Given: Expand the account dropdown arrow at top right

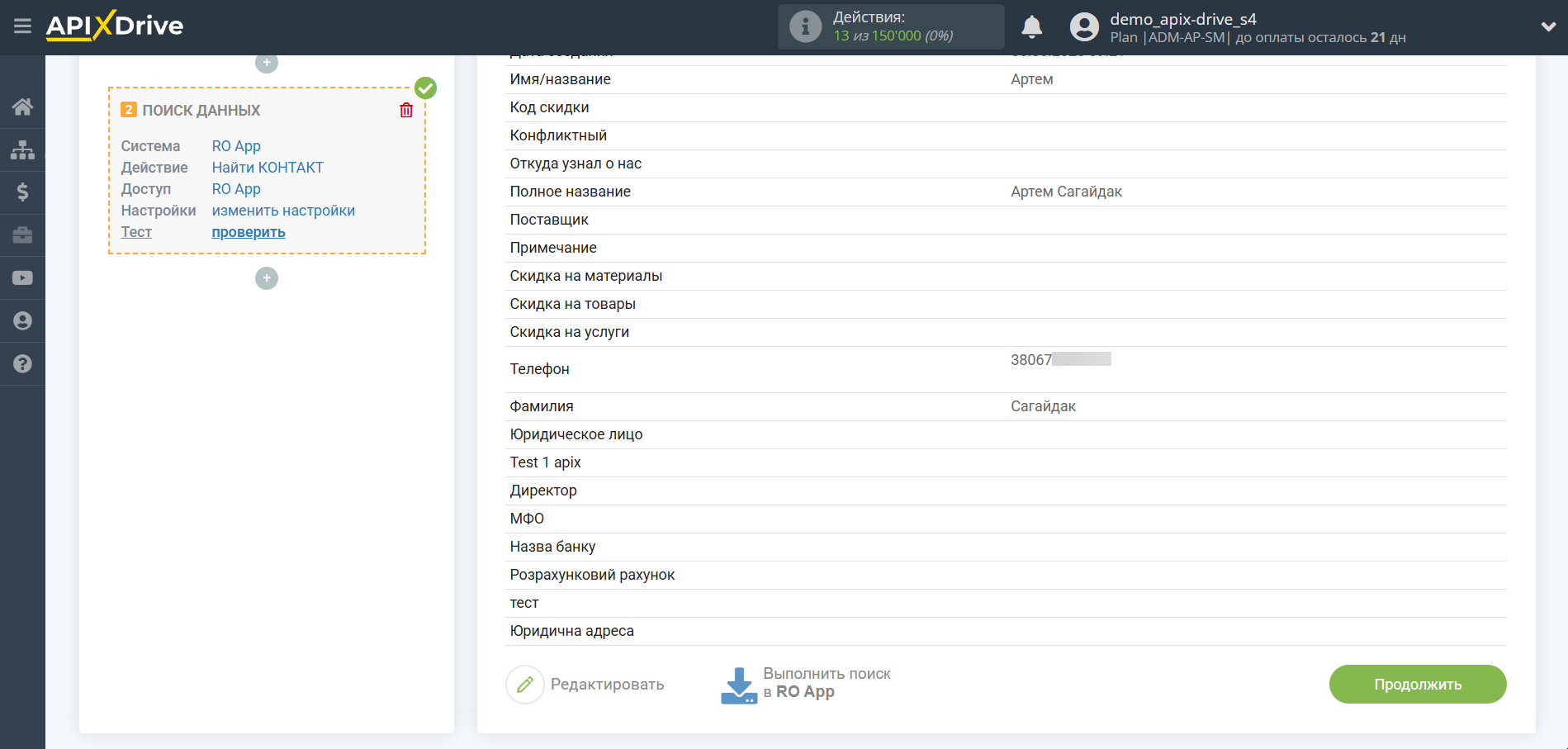Looking at the screenshot, I should pos(1550,26).
